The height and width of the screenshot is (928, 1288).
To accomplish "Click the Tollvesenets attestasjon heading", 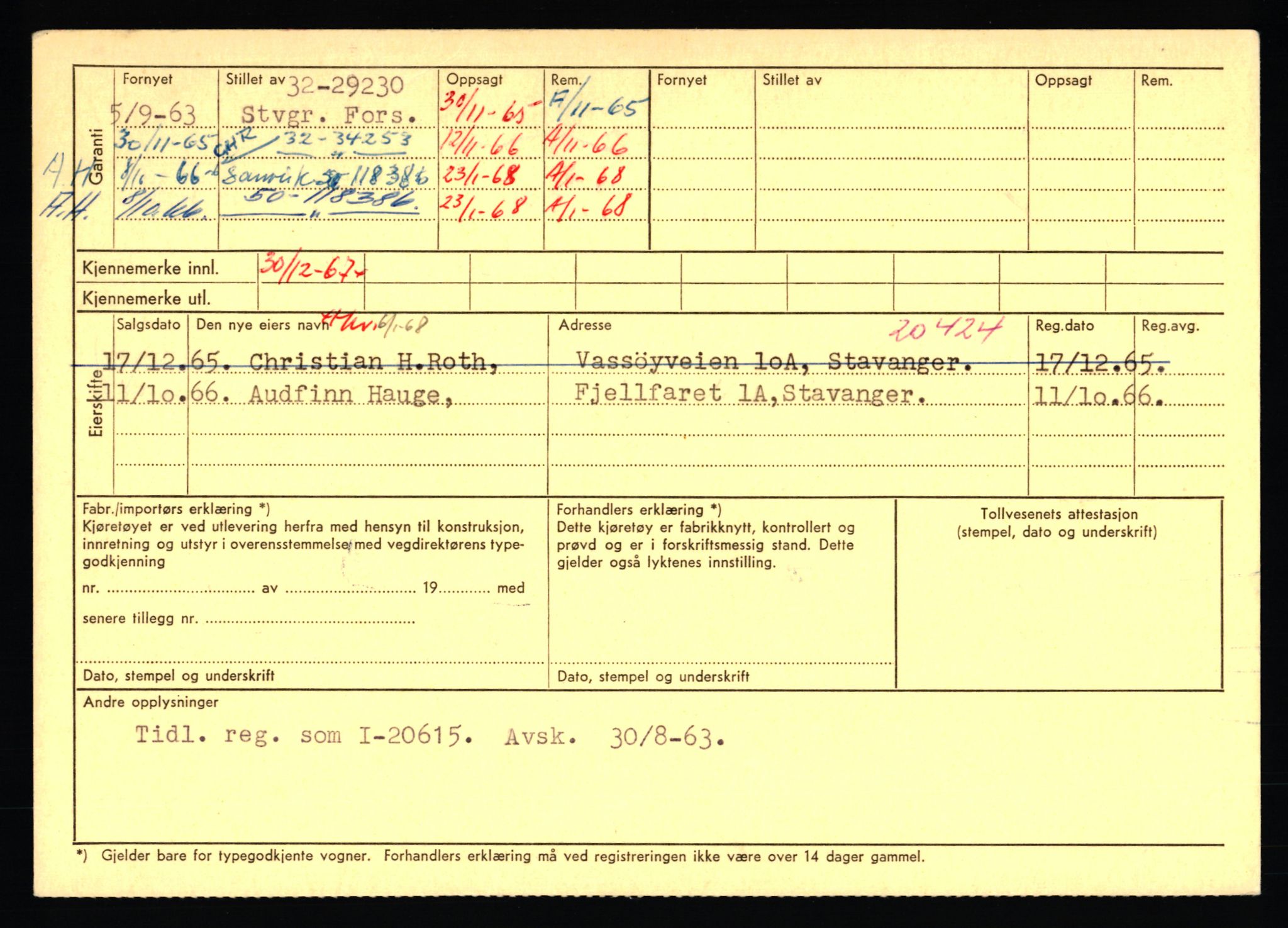I will (1058, 514).
